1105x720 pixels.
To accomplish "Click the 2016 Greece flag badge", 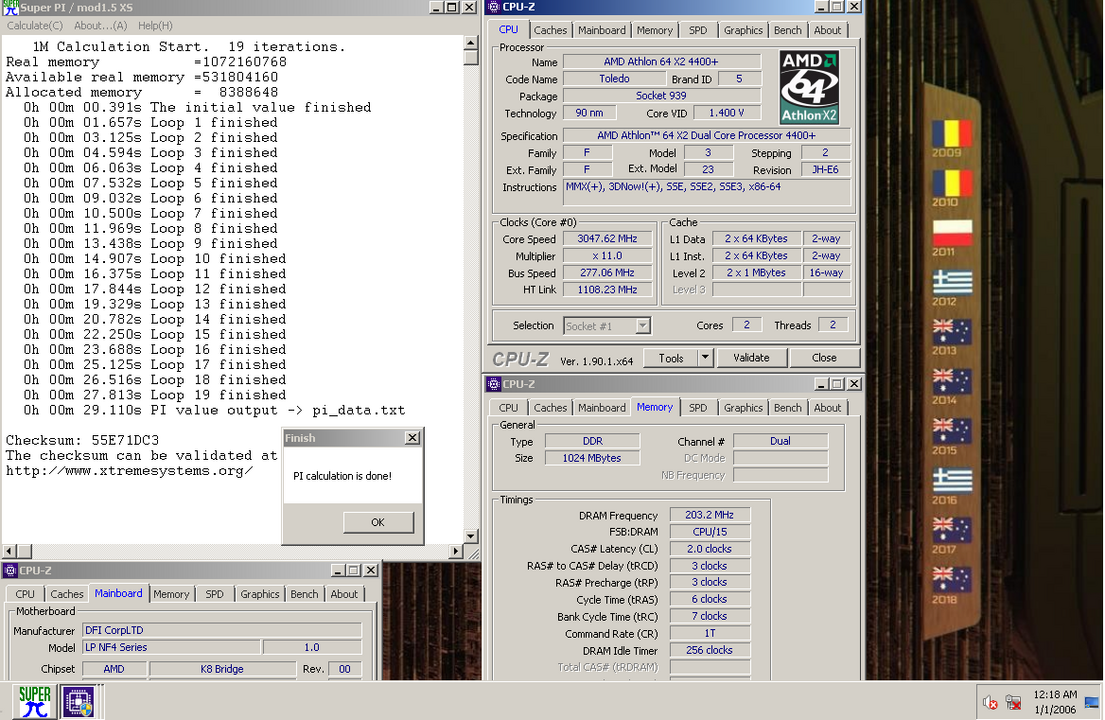I will pos(952,482).
